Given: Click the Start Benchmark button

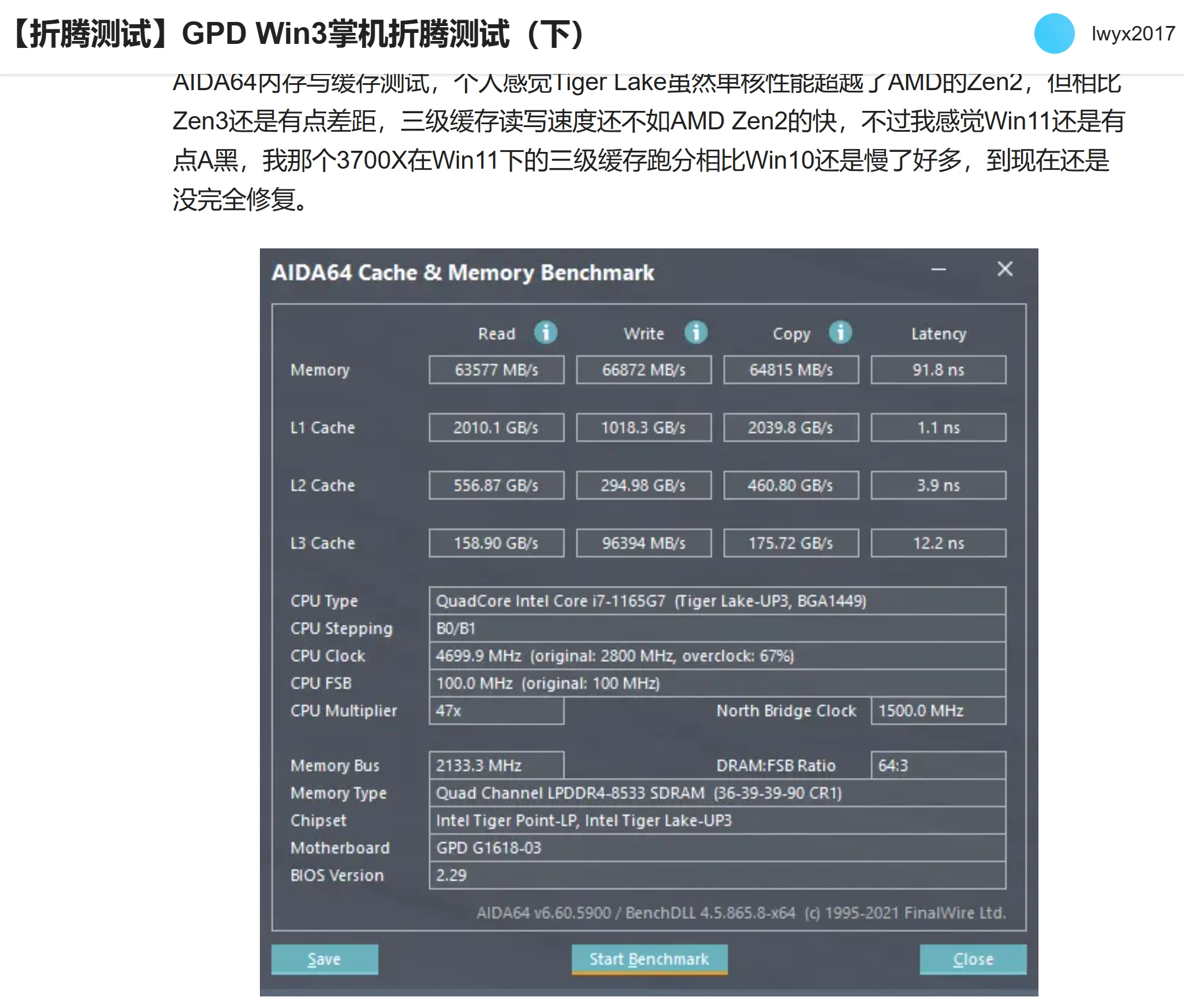Looking at the screenshot, I should (x=649, y=959).
